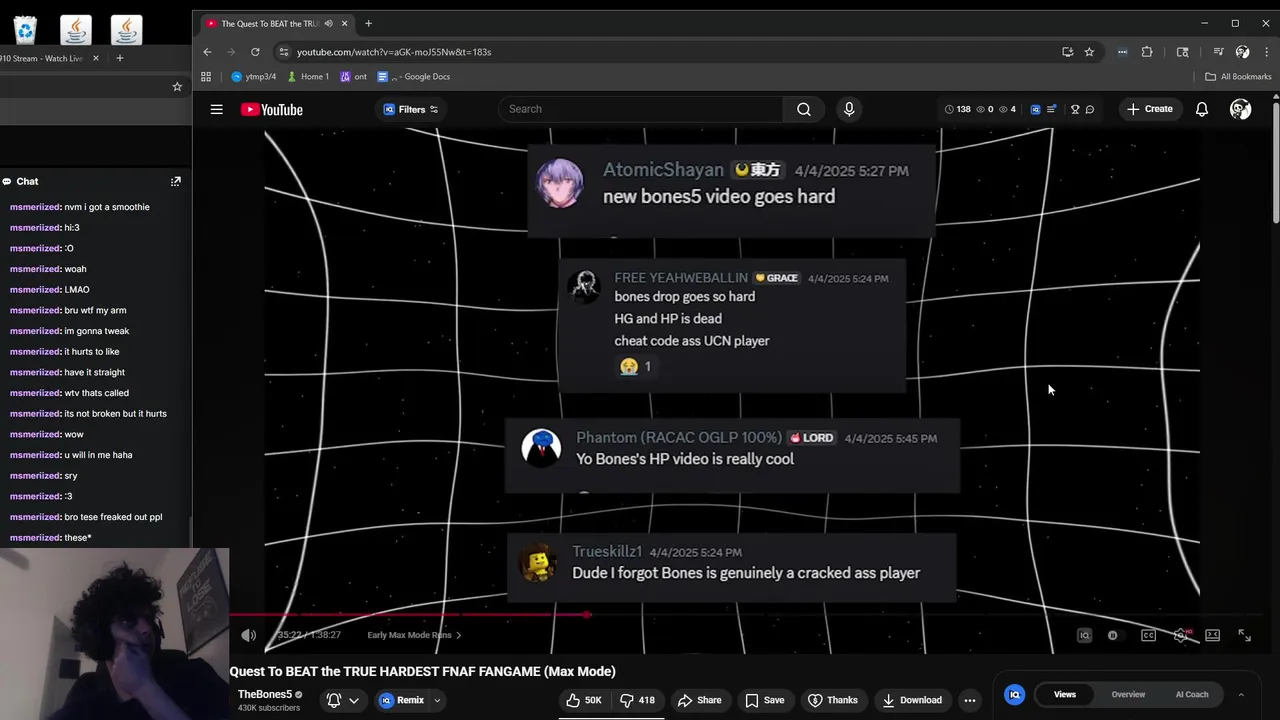The height and width of the screenshot is (720, 1280).
Task: Dislike the video showing 418
Action: point(638,700)
